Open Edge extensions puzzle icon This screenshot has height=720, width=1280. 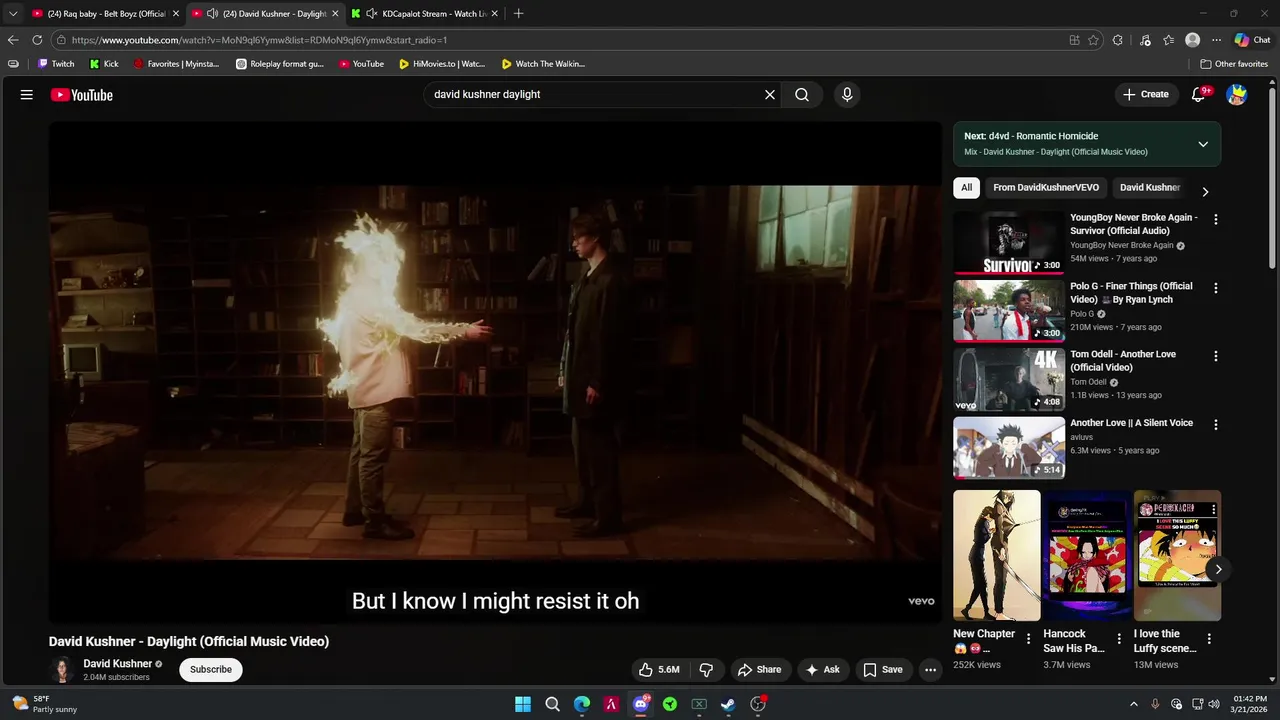pos(1118,40)
